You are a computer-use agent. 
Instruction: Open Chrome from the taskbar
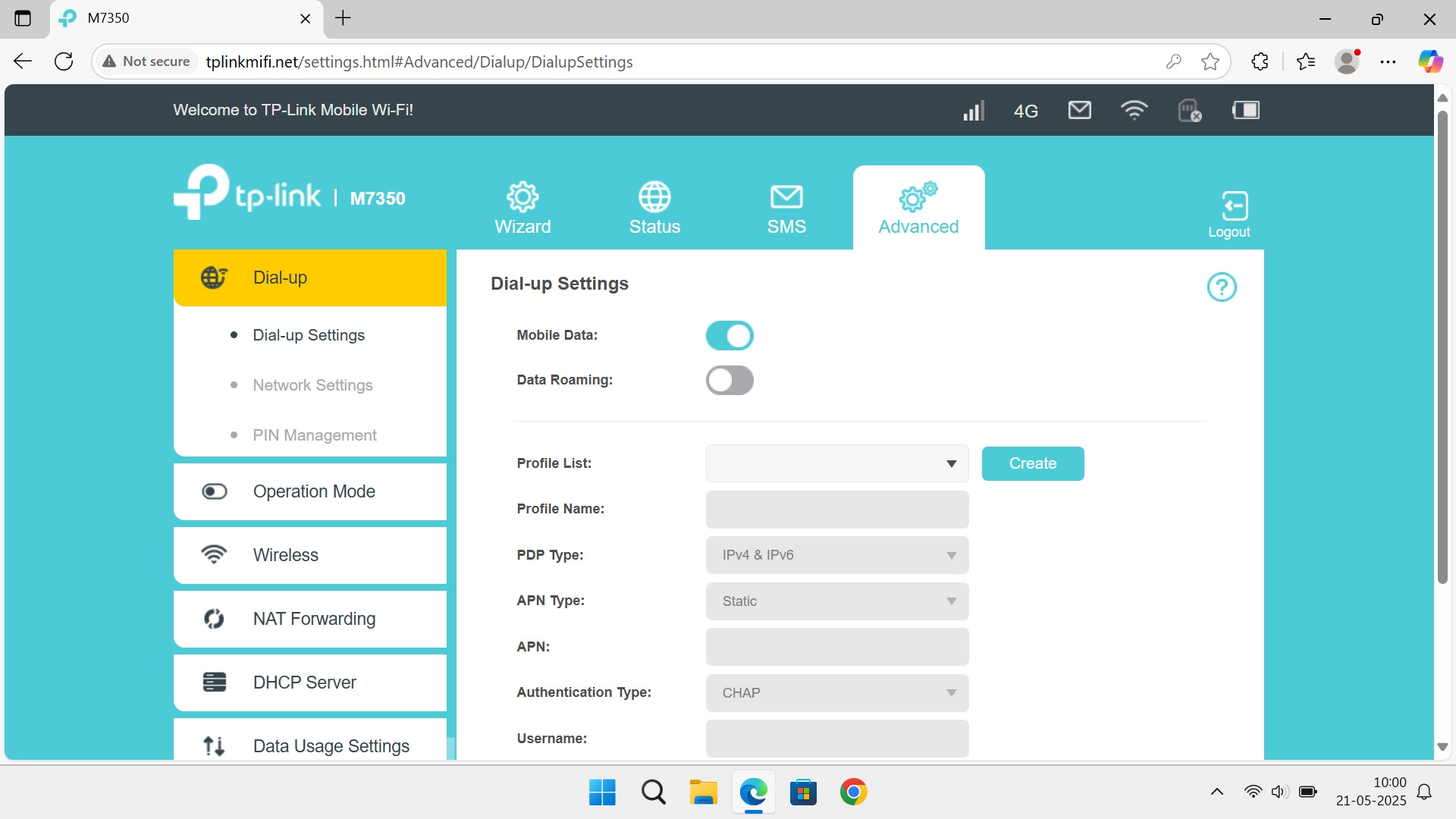tap(854, 791)
